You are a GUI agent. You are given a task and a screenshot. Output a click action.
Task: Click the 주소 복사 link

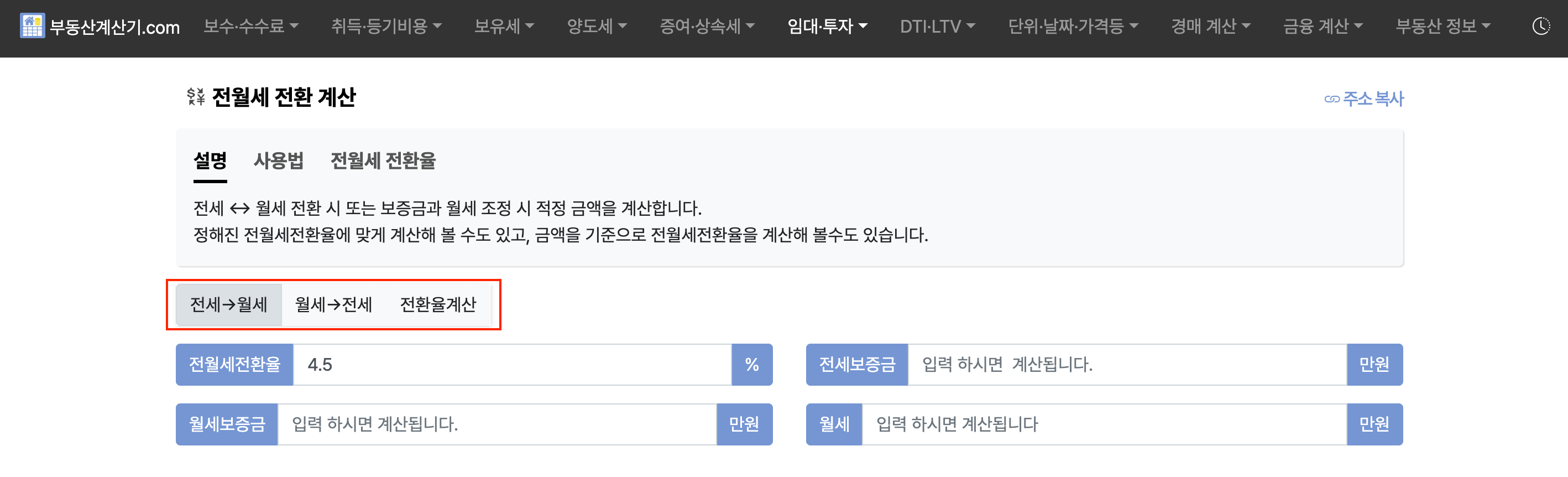[x=1373, y=97]
